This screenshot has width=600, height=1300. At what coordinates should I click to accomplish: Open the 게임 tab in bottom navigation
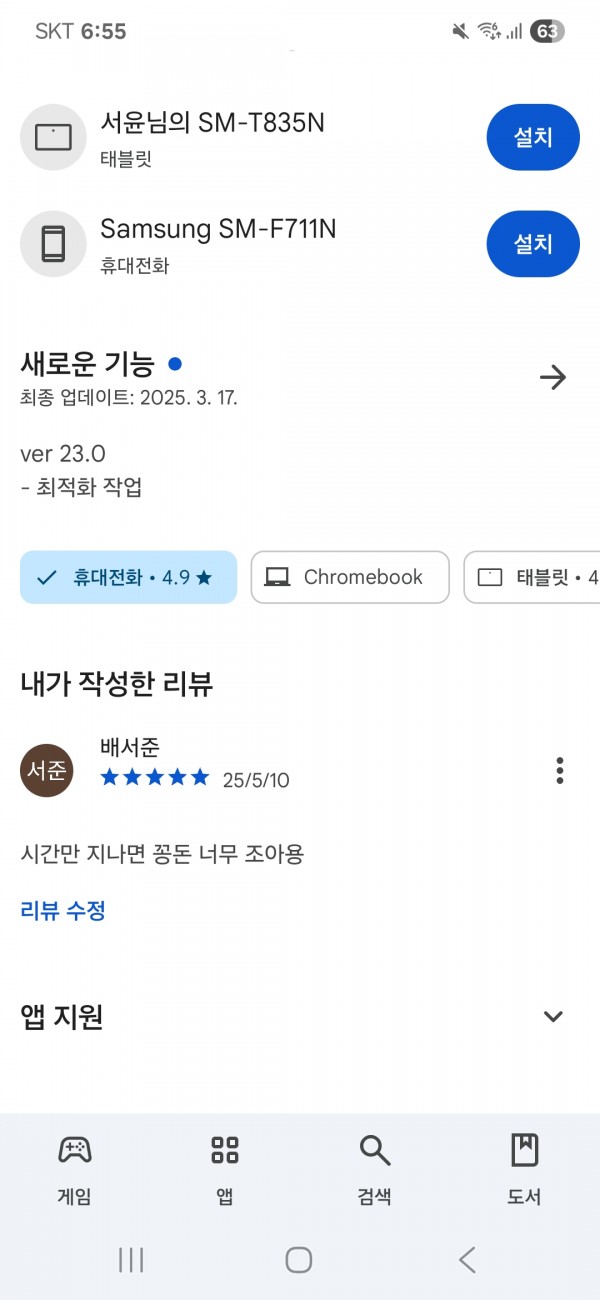(x=75, y=1168)
